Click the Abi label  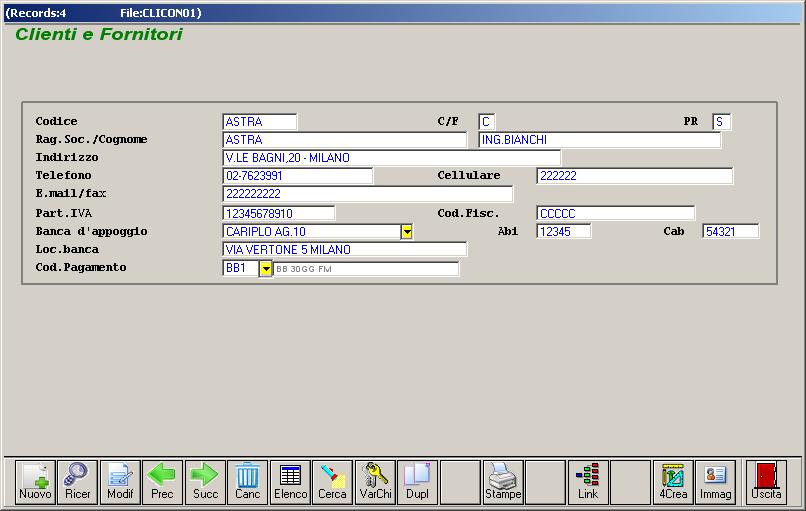point(507,231)
